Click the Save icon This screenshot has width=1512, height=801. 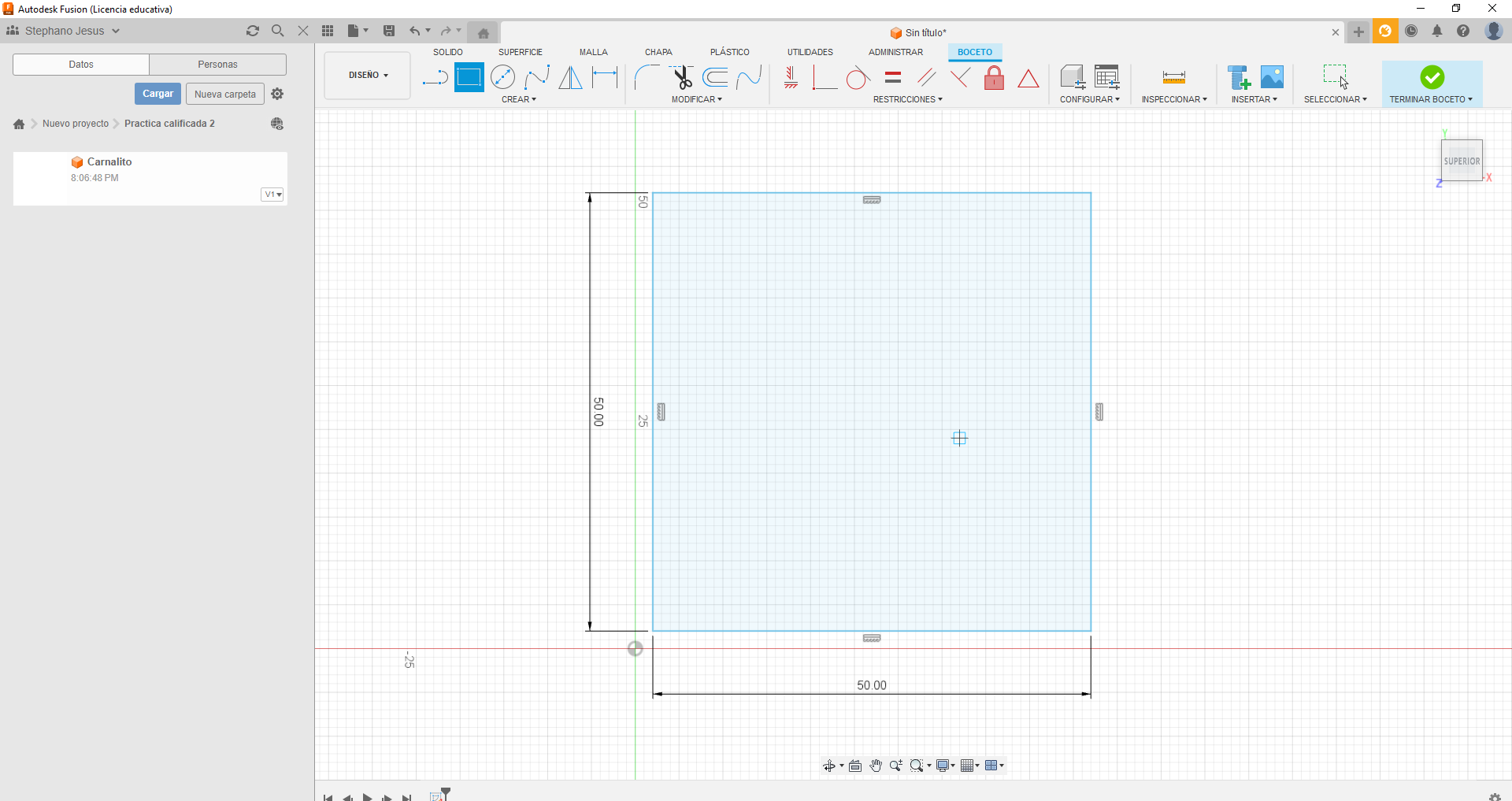click(389, 31)
